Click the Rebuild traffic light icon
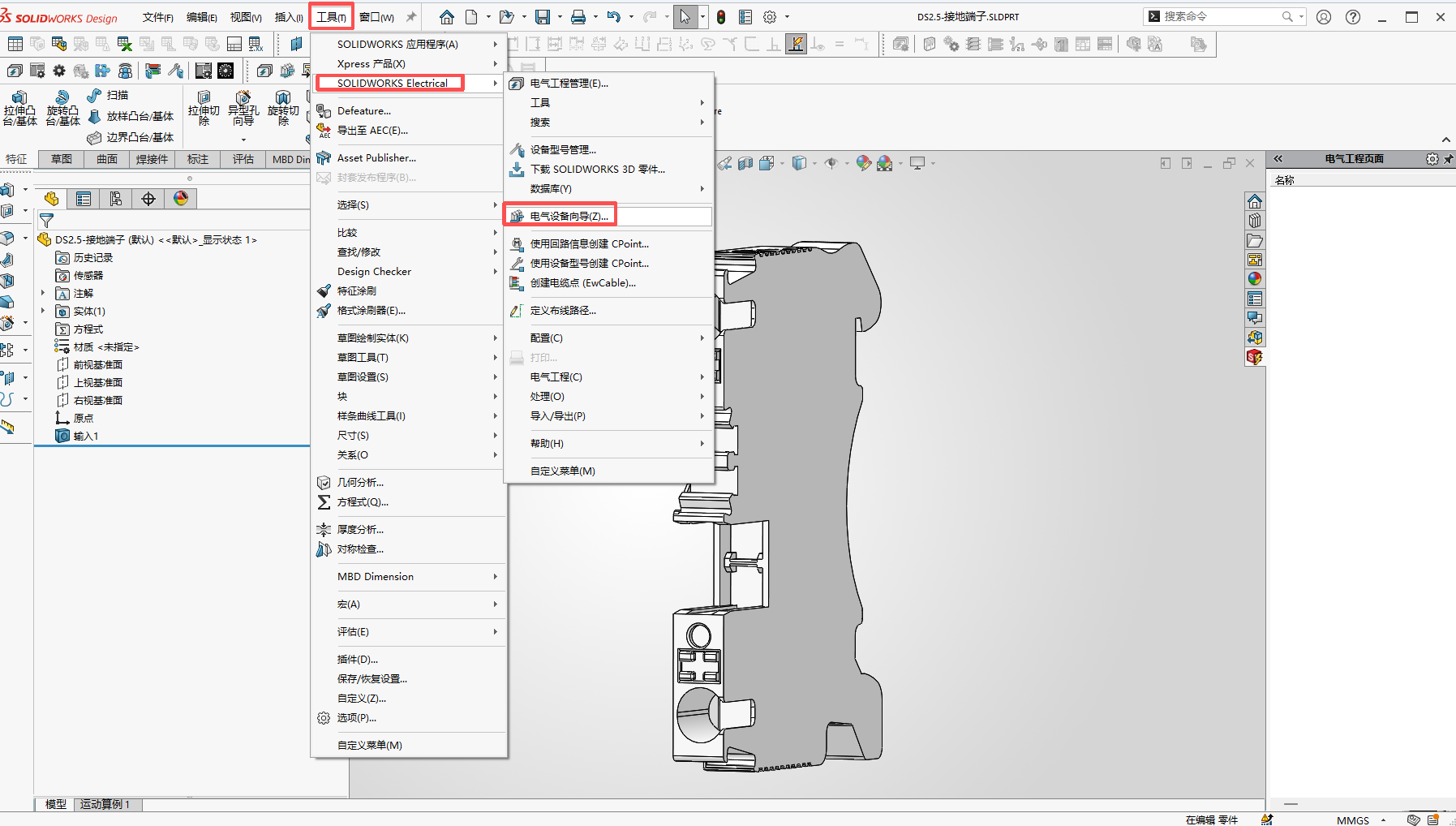The width and height of the screenshot is (1456, 826). coord(720,17)
